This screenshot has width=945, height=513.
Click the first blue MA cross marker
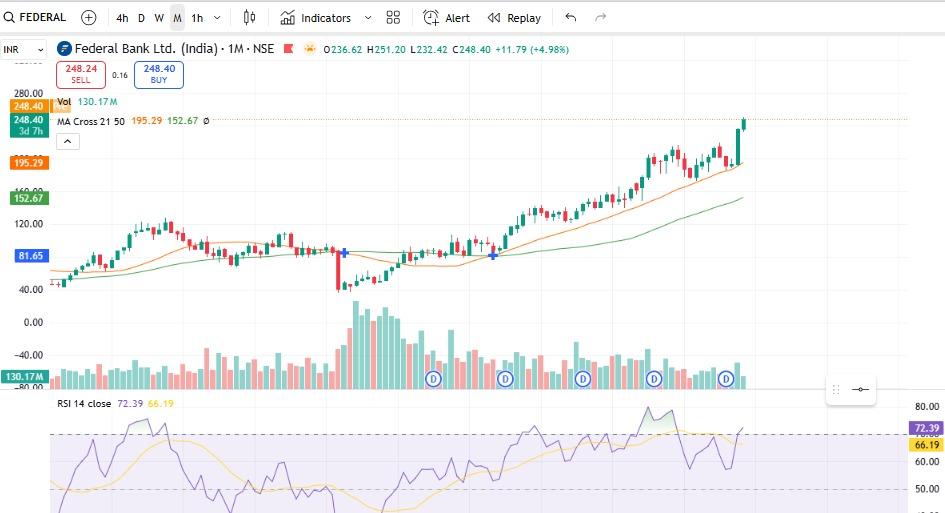tap(344, 253)
